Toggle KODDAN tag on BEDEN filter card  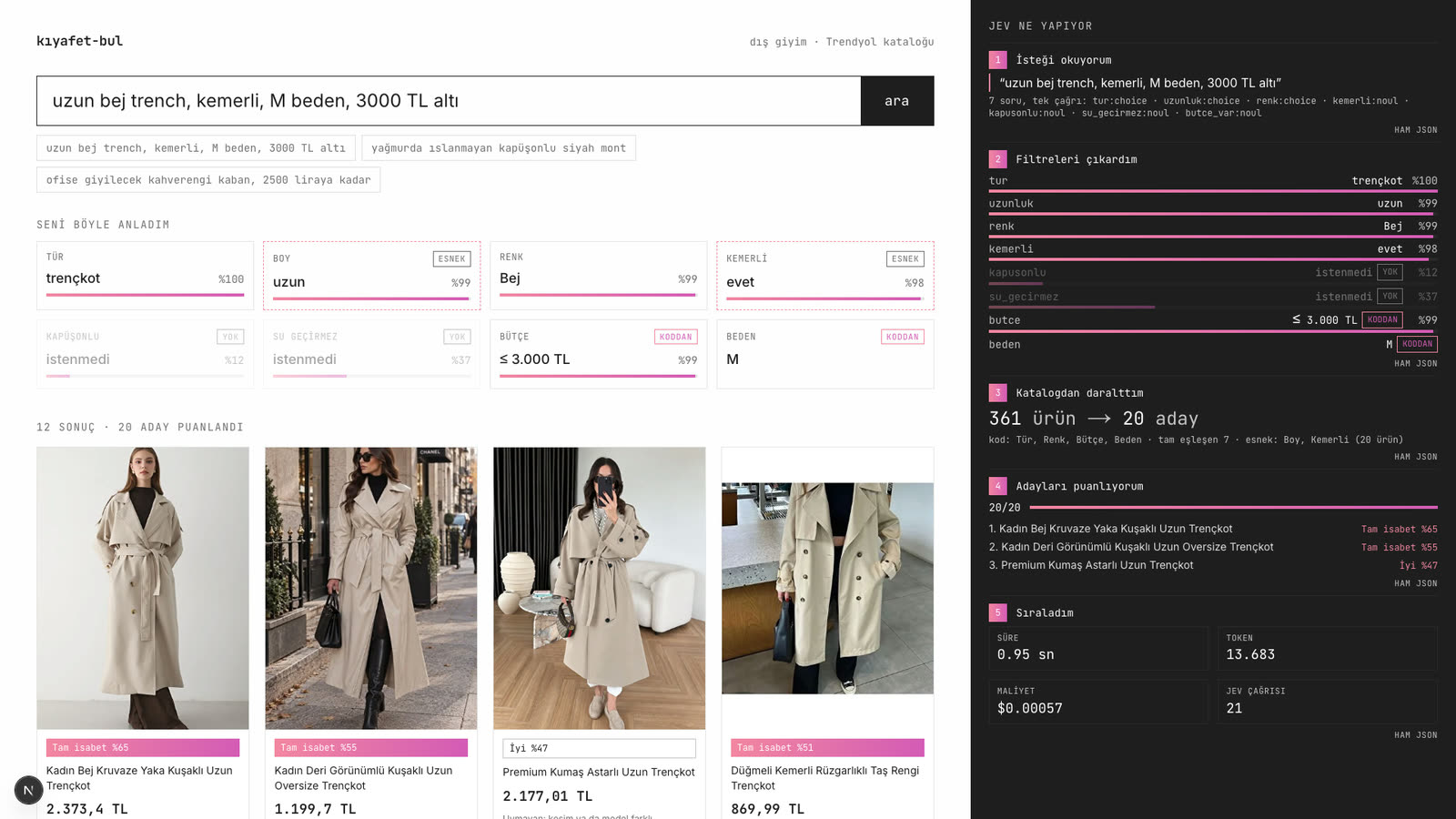[x=902, y=337]
